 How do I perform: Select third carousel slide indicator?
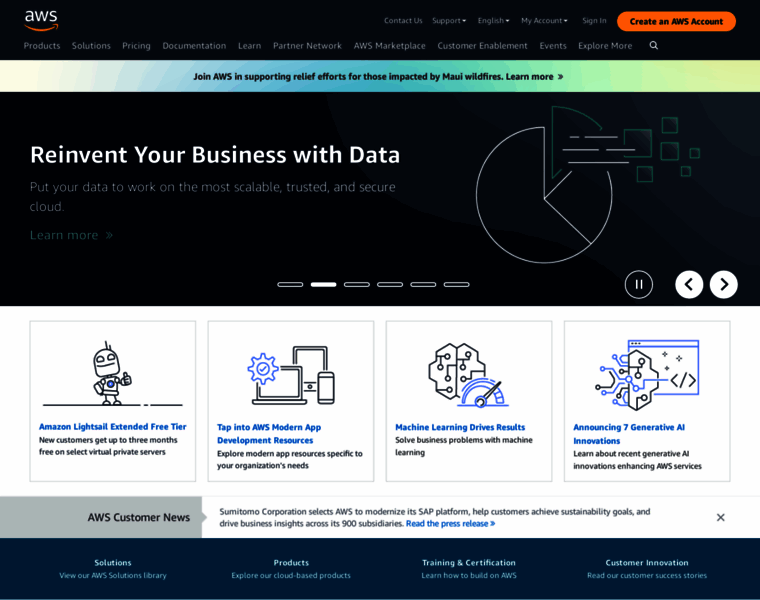click(x=357, y=284)
